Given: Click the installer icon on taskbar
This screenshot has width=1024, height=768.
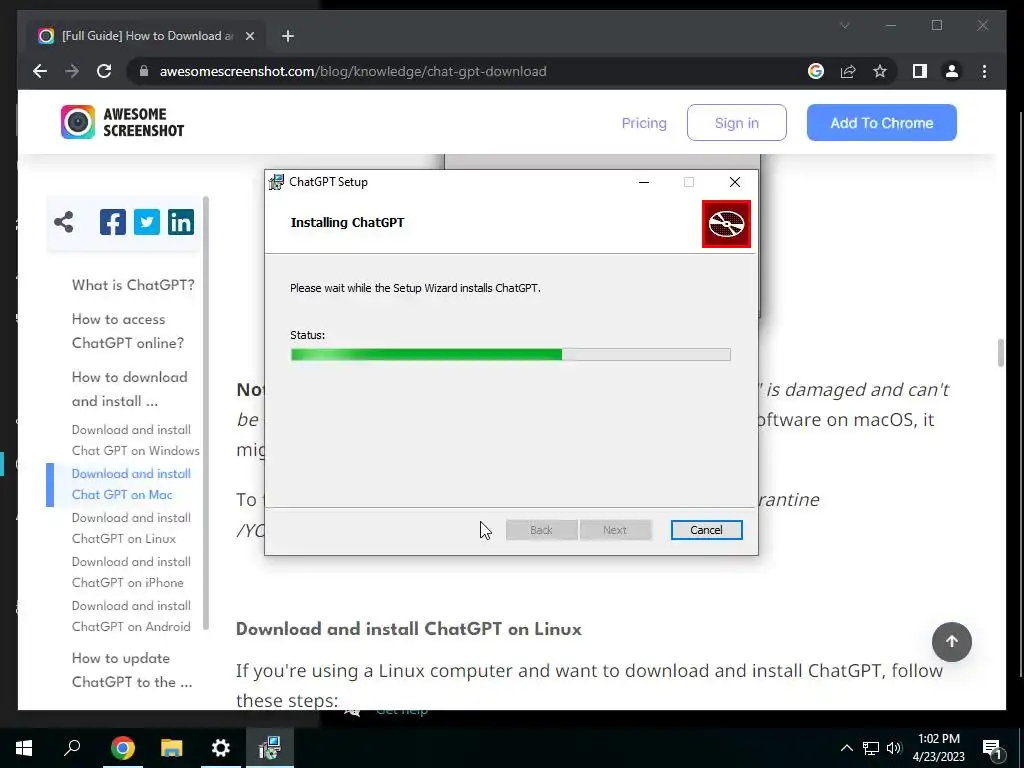Looking at the screenshot, I should click(270, 748).
